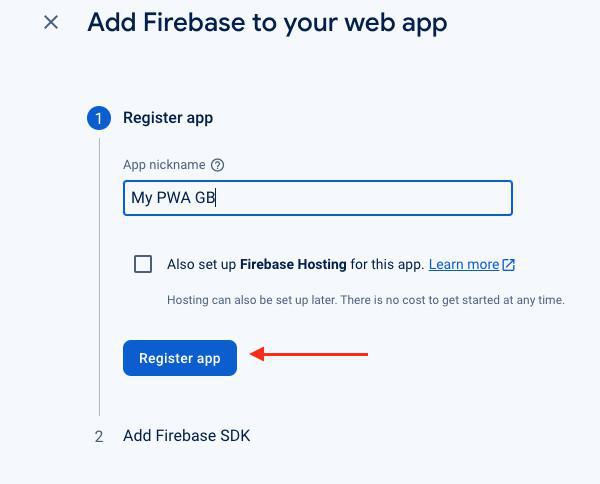The height and width of the screenshot is (484, 600).
Task: Expand the Add Firebase SDK step
Action: pos(186,436)
